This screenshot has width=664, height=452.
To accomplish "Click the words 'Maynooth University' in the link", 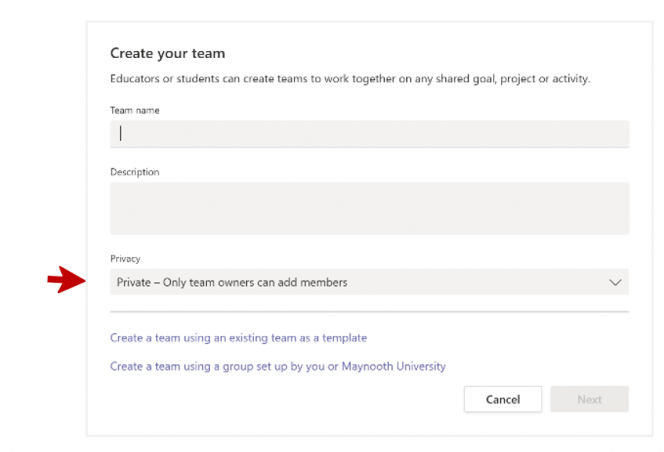I will coord(393,366).
